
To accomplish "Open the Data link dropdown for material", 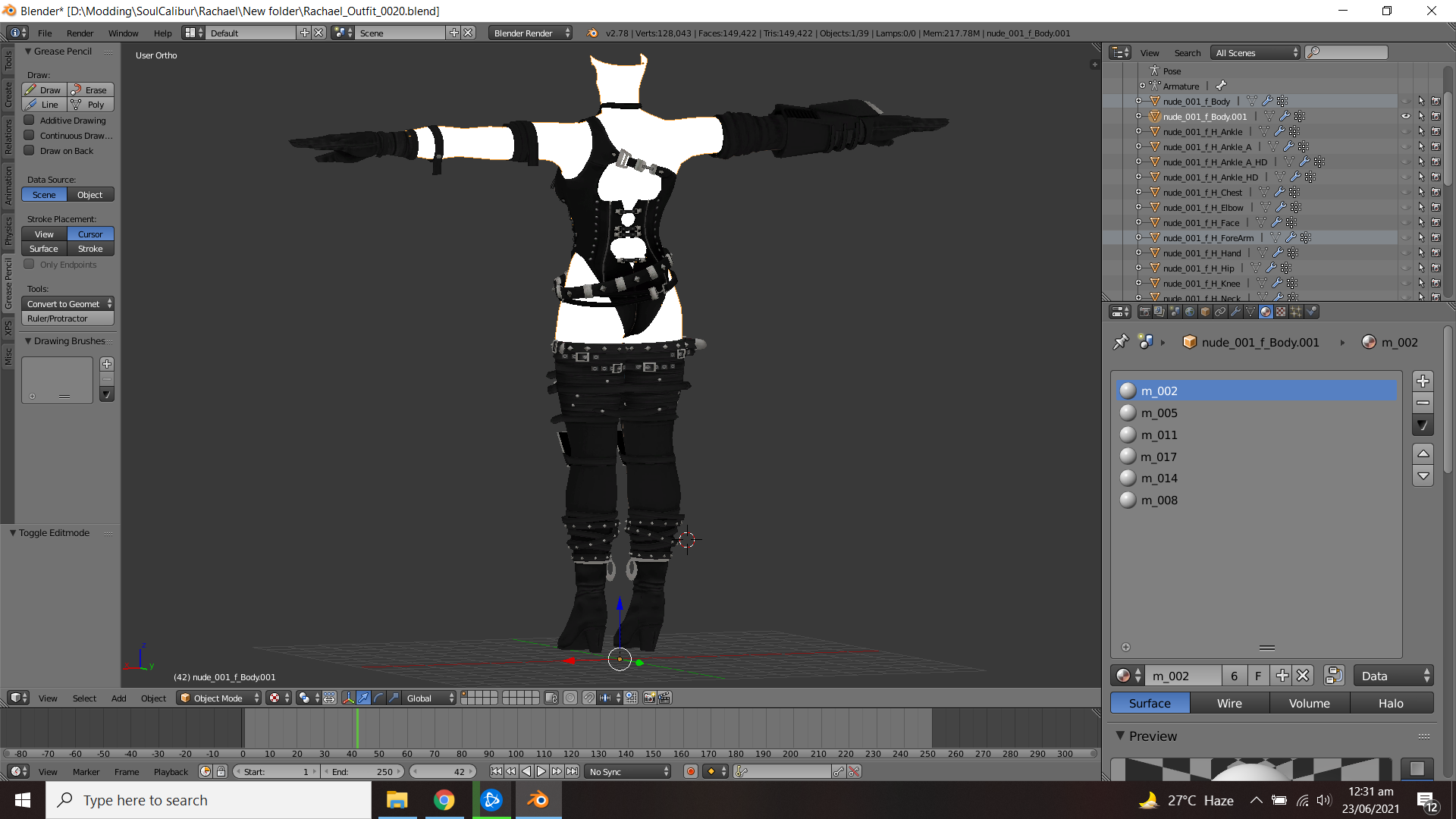I will tap(1394, 676).
